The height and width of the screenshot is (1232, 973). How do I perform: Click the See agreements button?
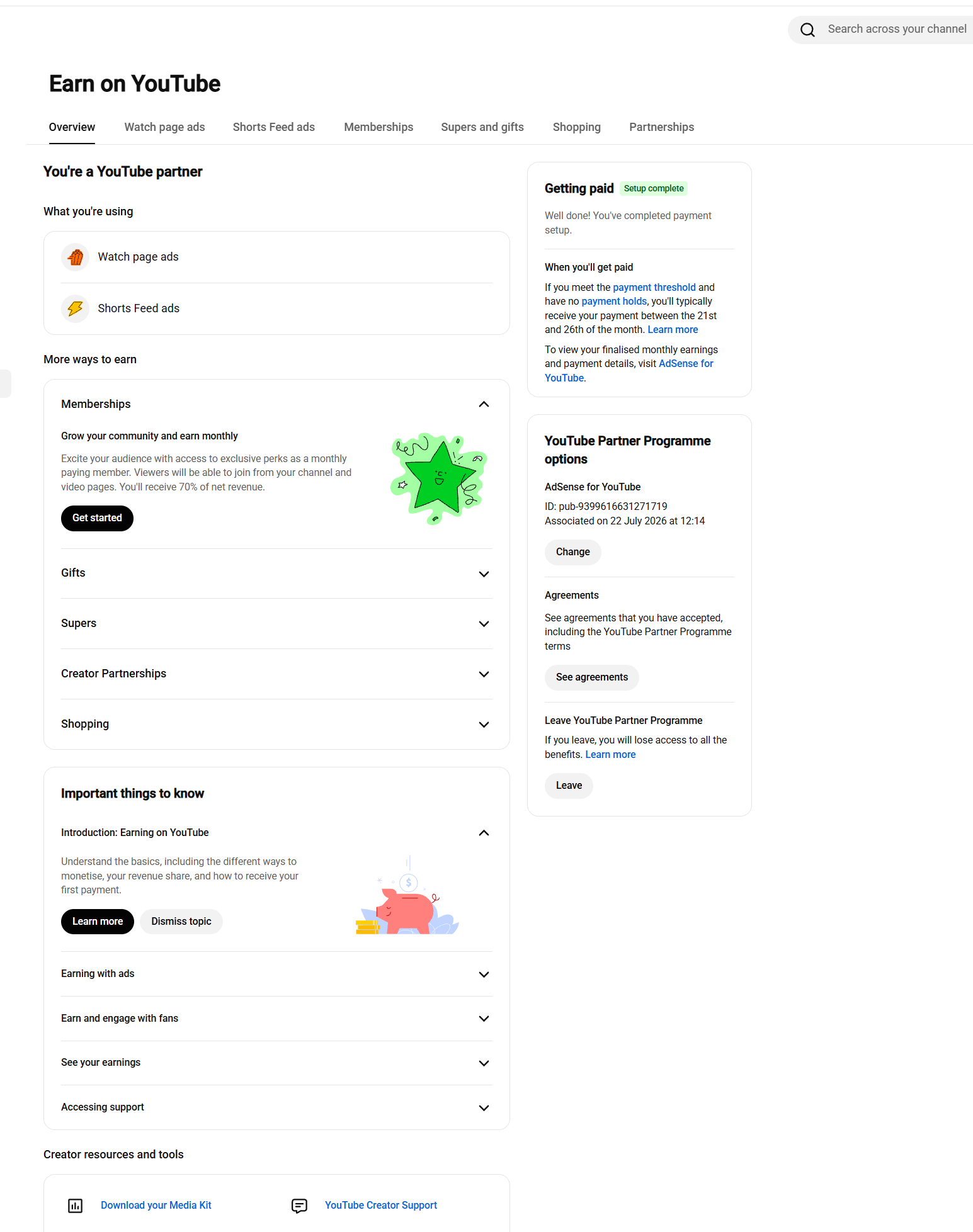tap(592, 677)
